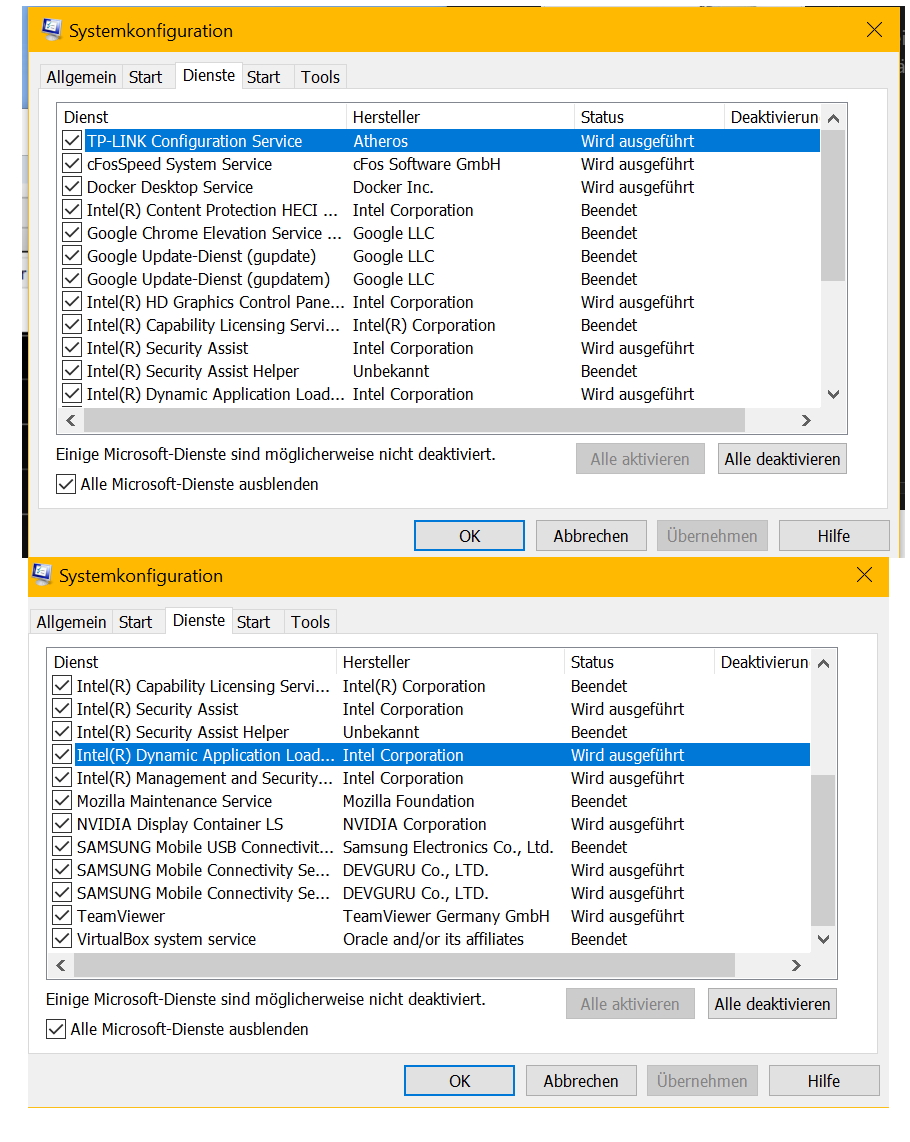The width and height of the screenshot is (910, 1142).
Task: Click Hilfe button in upper window
Action: (833, 536)
